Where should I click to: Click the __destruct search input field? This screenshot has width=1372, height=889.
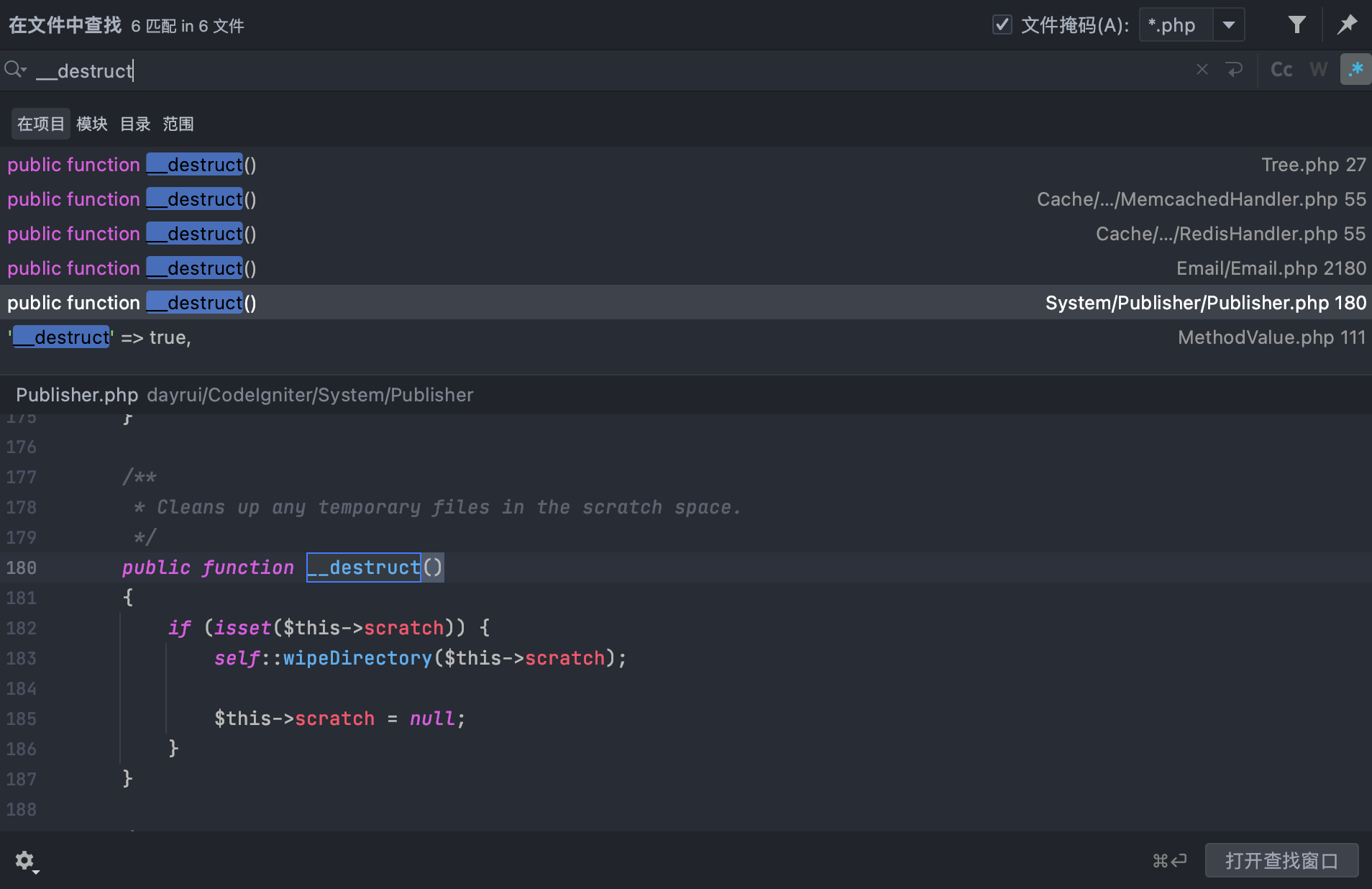[611, 70]
